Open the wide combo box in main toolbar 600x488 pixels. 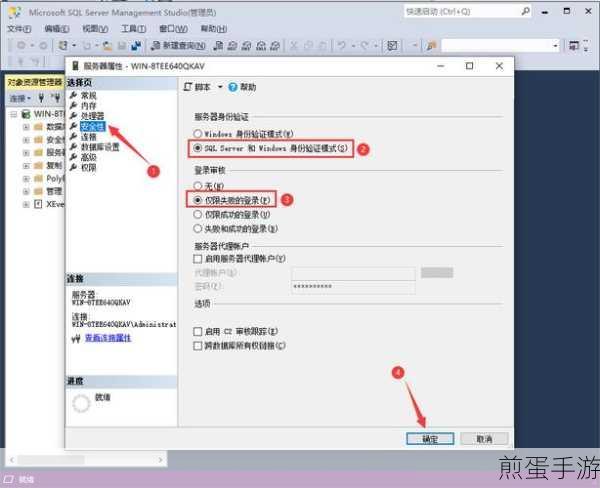point(501,46)
